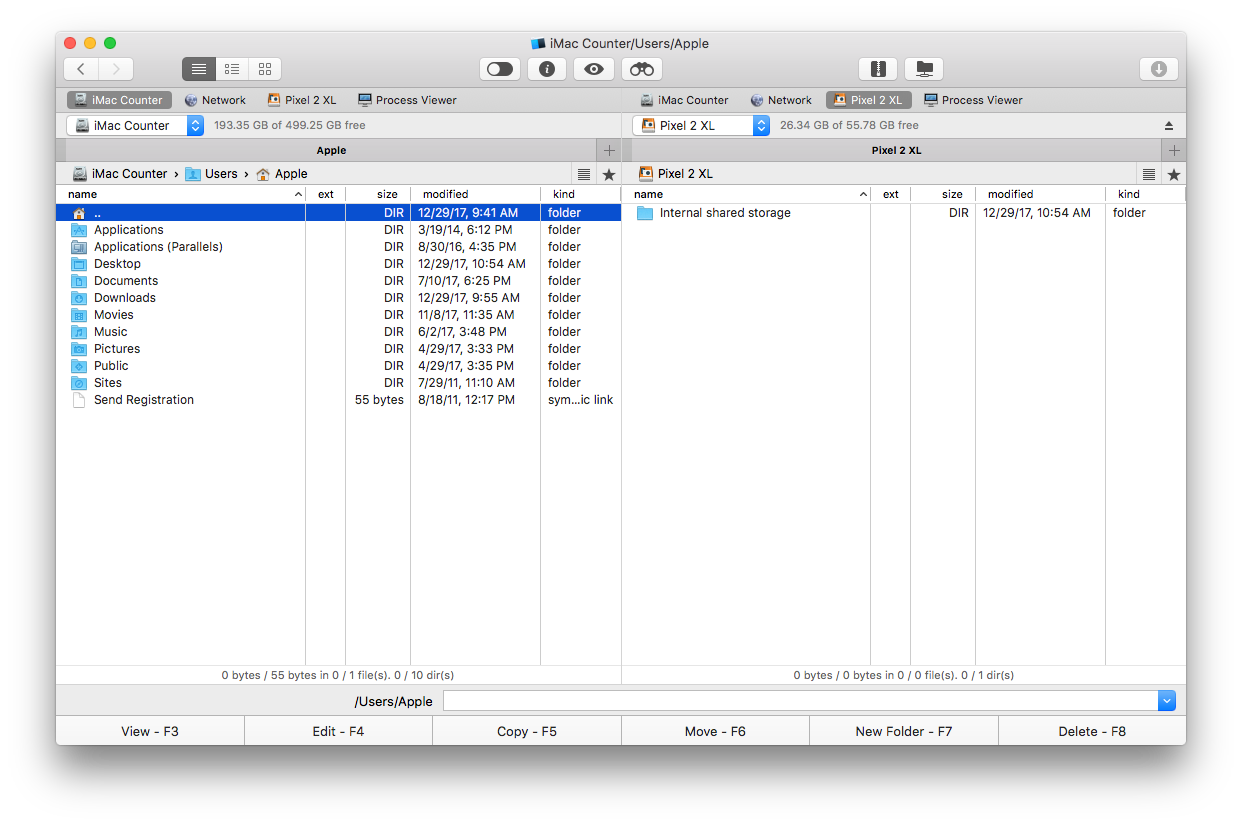The height and width of the screenshot is (825, 1242).
Task: Eject Pixel 2 XL with the eject icon
Action: 1167,125
